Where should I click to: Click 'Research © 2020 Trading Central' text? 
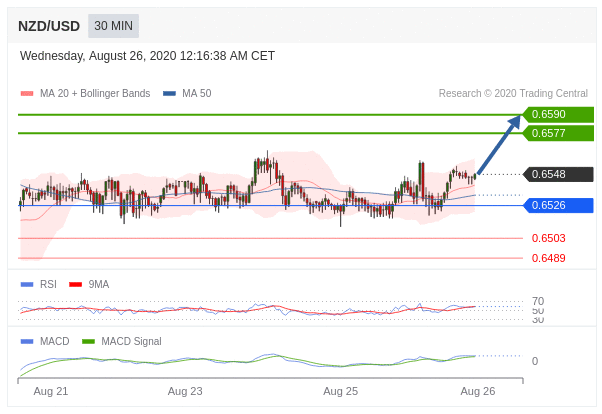click(513, 93)
